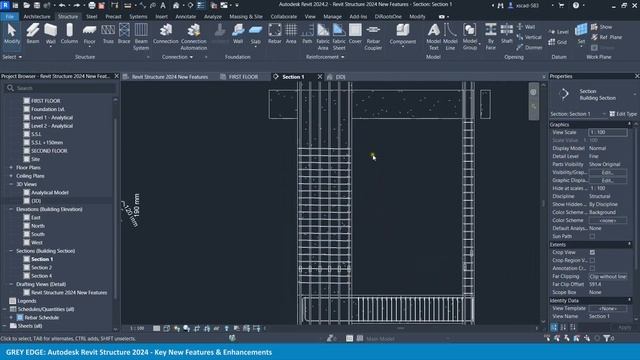Image resolution: width=640 pixels, height=360 pixels.
Task: Select the Truss tool
Action: tap(108, 34)
